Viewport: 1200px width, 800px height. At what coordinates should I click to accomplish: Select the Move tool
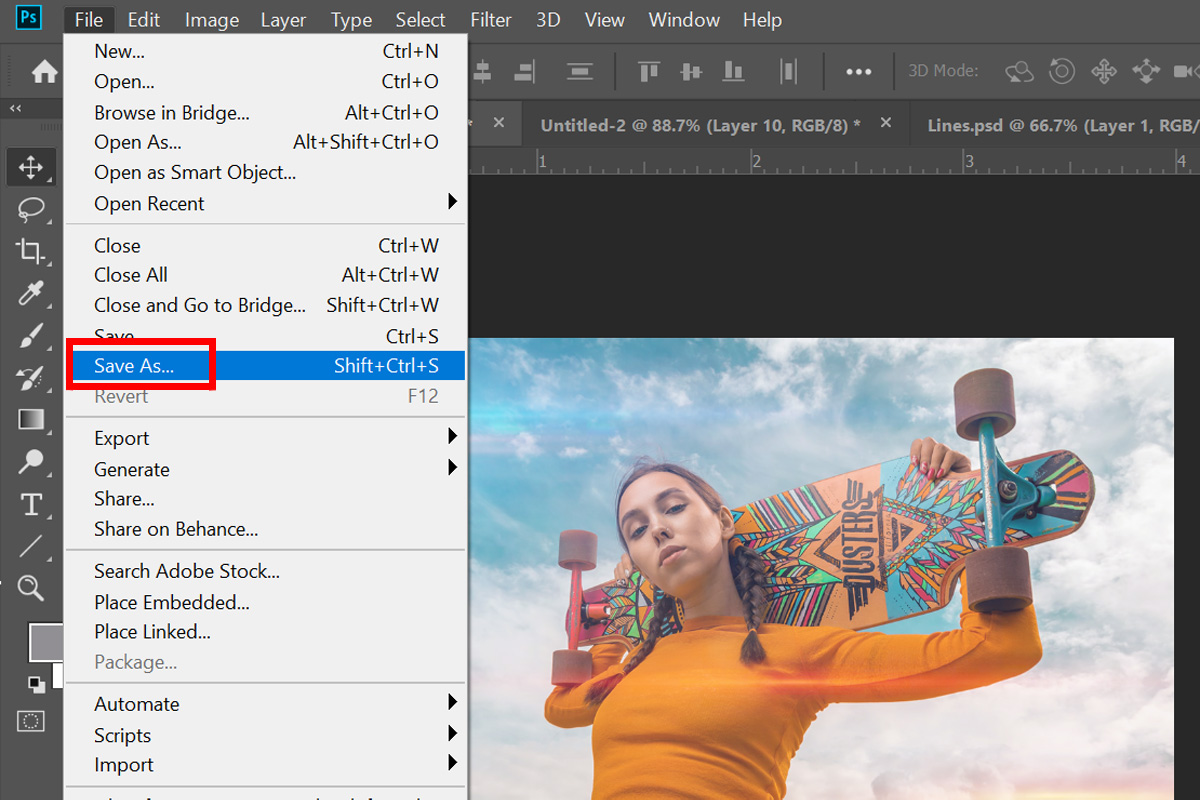[x=31, y=167]
